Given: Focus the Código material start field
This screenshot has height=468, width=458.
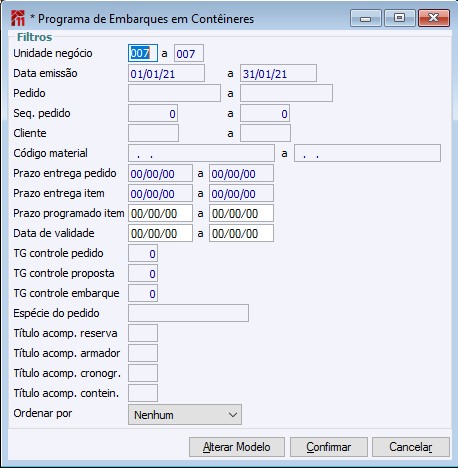Looking at the screenshot, I should click(201, 153).
